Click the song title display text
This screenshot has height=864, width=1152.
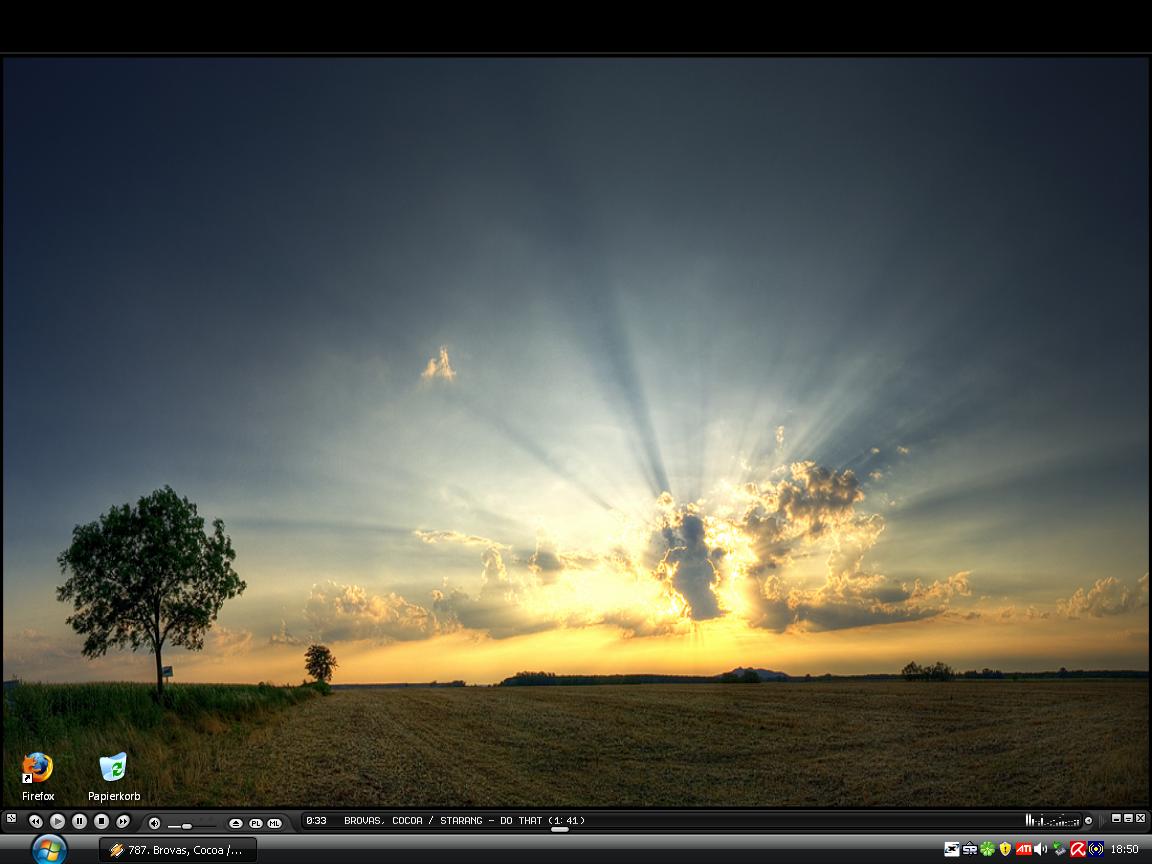pos(463,820)
